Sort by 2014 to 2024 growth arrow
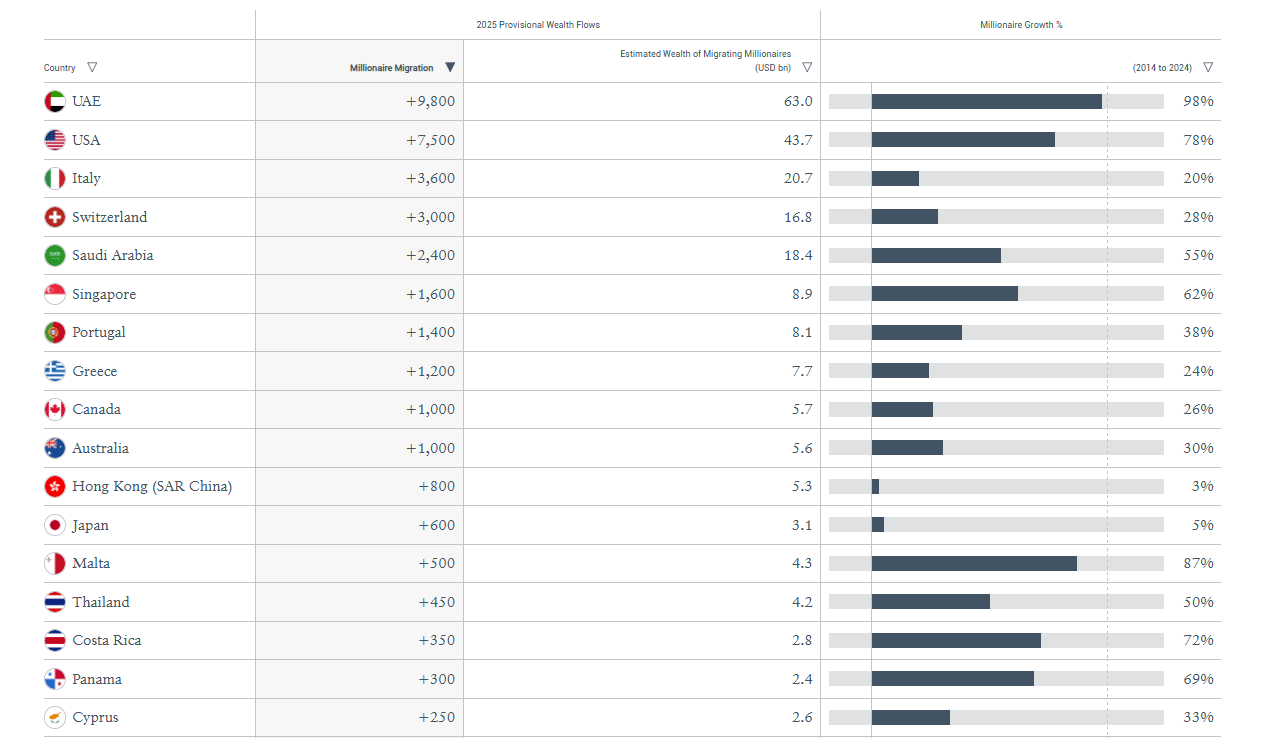Image resolution: width=1264 pixels, height=738 pixels. coord(1208,67)
